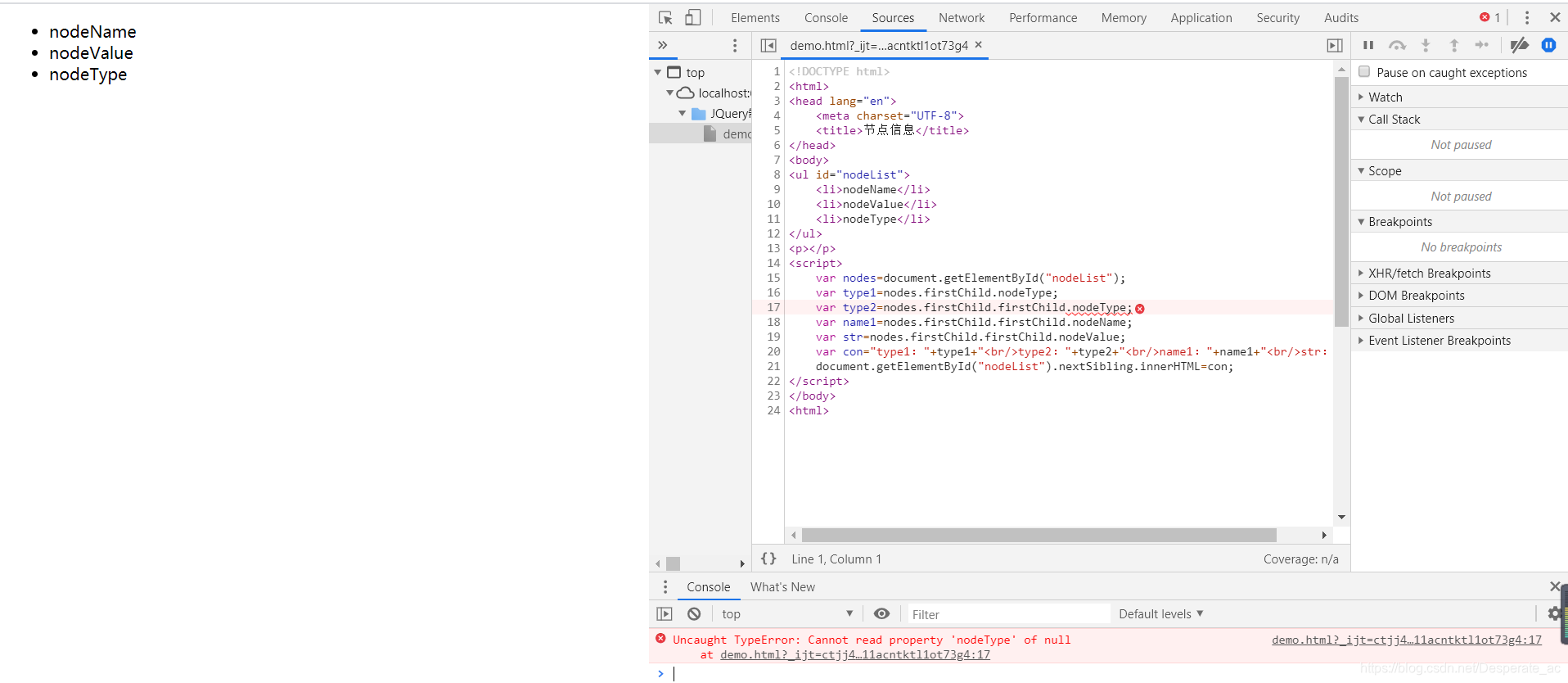Clear the console icon
The image size is (1568, 683).
click(x=694, y=614)
